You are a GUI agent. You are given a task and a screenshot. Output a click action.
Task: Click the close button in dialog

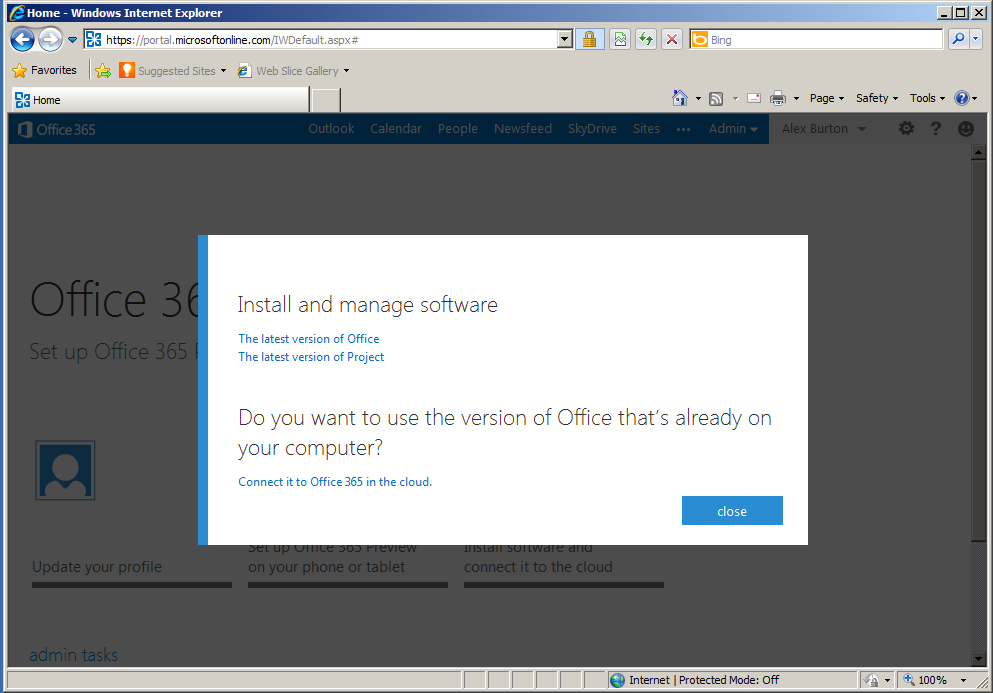(732, 511)
